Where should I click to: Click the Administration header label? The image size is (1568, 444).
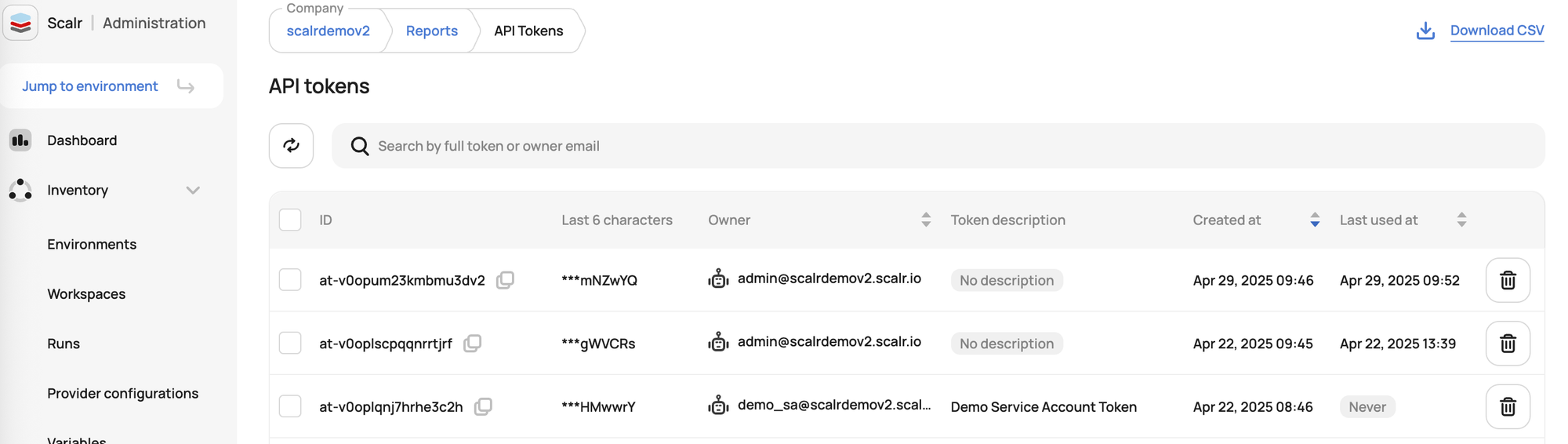point(154,23)
